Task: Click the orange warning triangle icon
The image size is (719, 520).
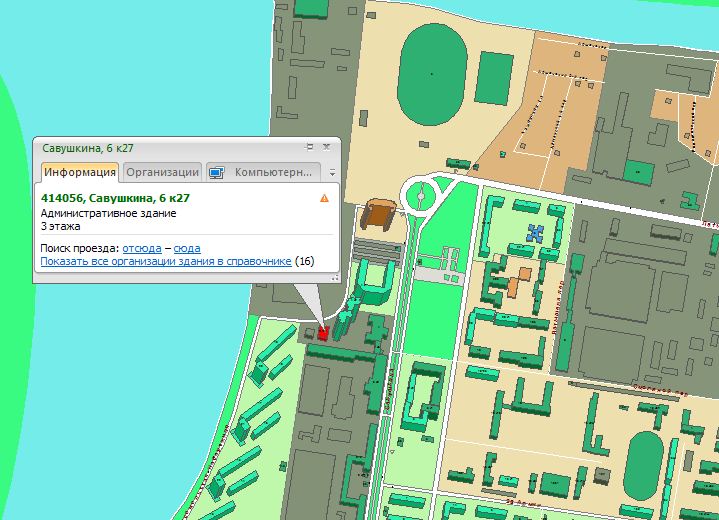Action: point(324,198)
